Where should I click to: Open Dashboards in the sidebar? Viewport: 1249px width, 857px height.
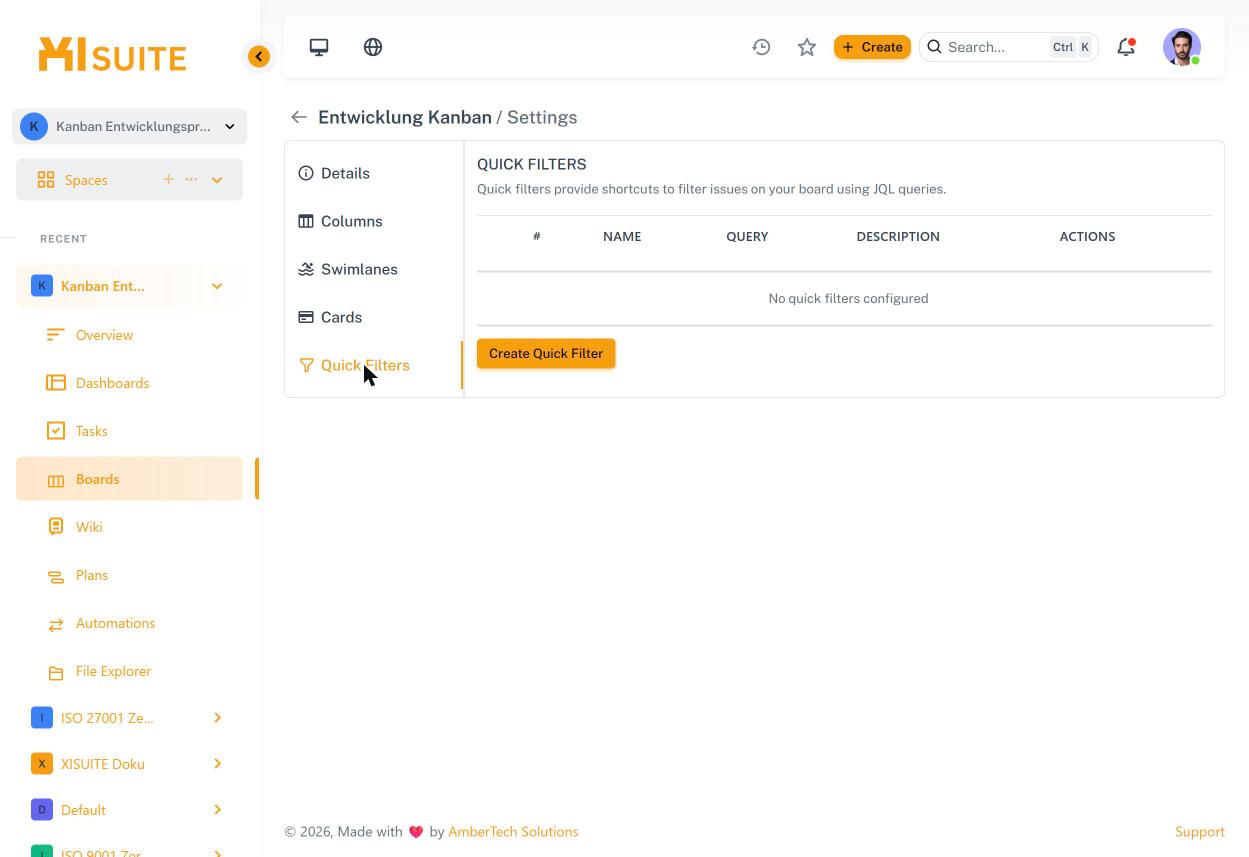point(129,383)
